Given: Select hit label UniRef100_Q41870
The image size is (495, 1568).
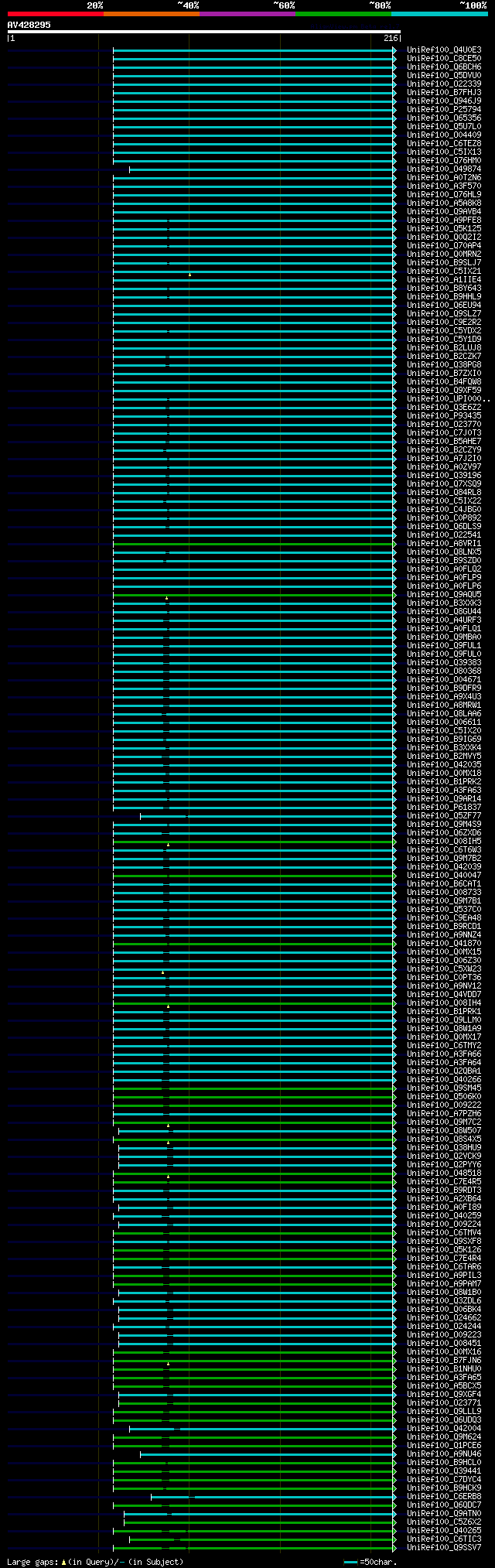Looking at the screenshot, I should click(x=444, y=943).
